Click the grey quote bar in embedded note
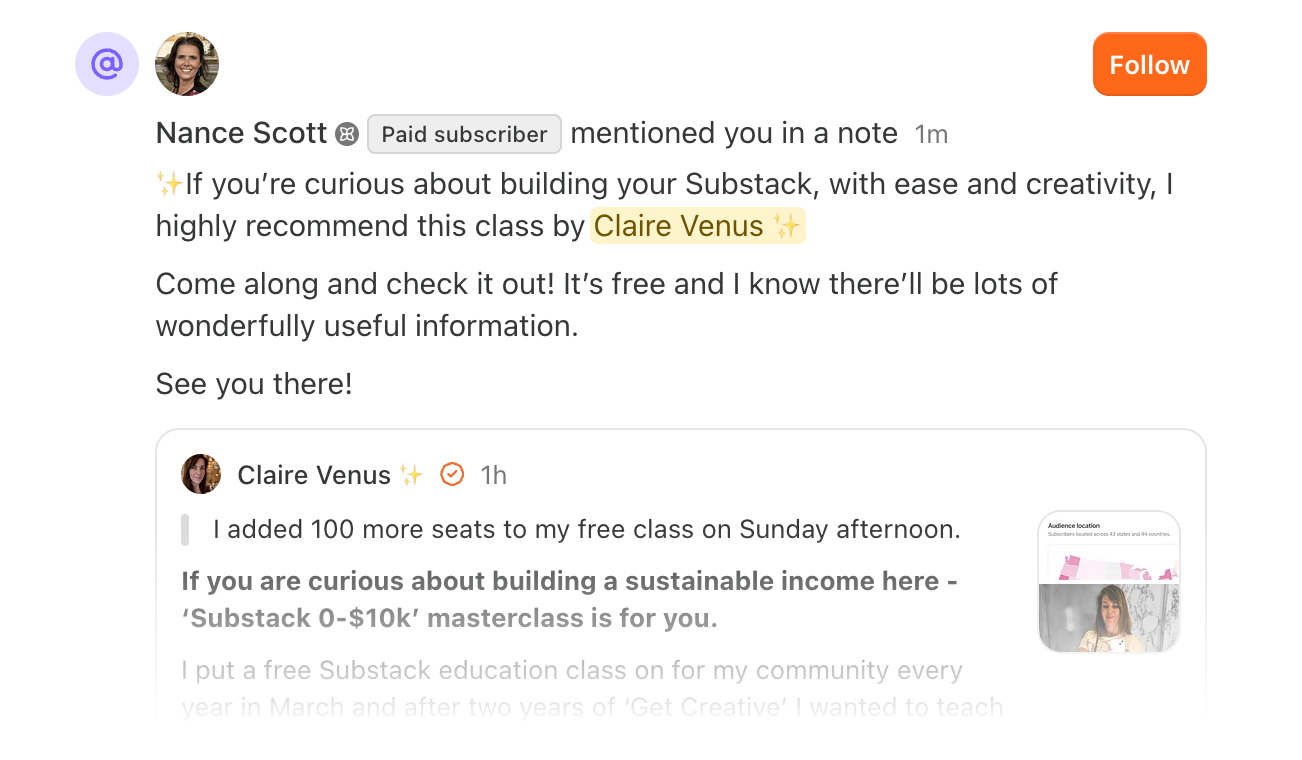 (x=185, y=530)
